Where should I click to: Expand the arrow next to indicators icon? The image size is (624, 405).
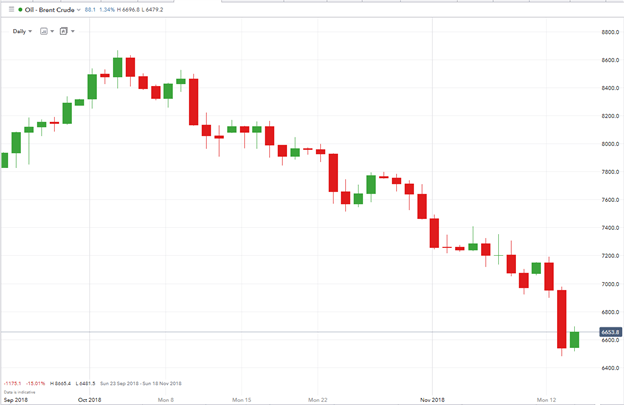click(x=72, y=31)
